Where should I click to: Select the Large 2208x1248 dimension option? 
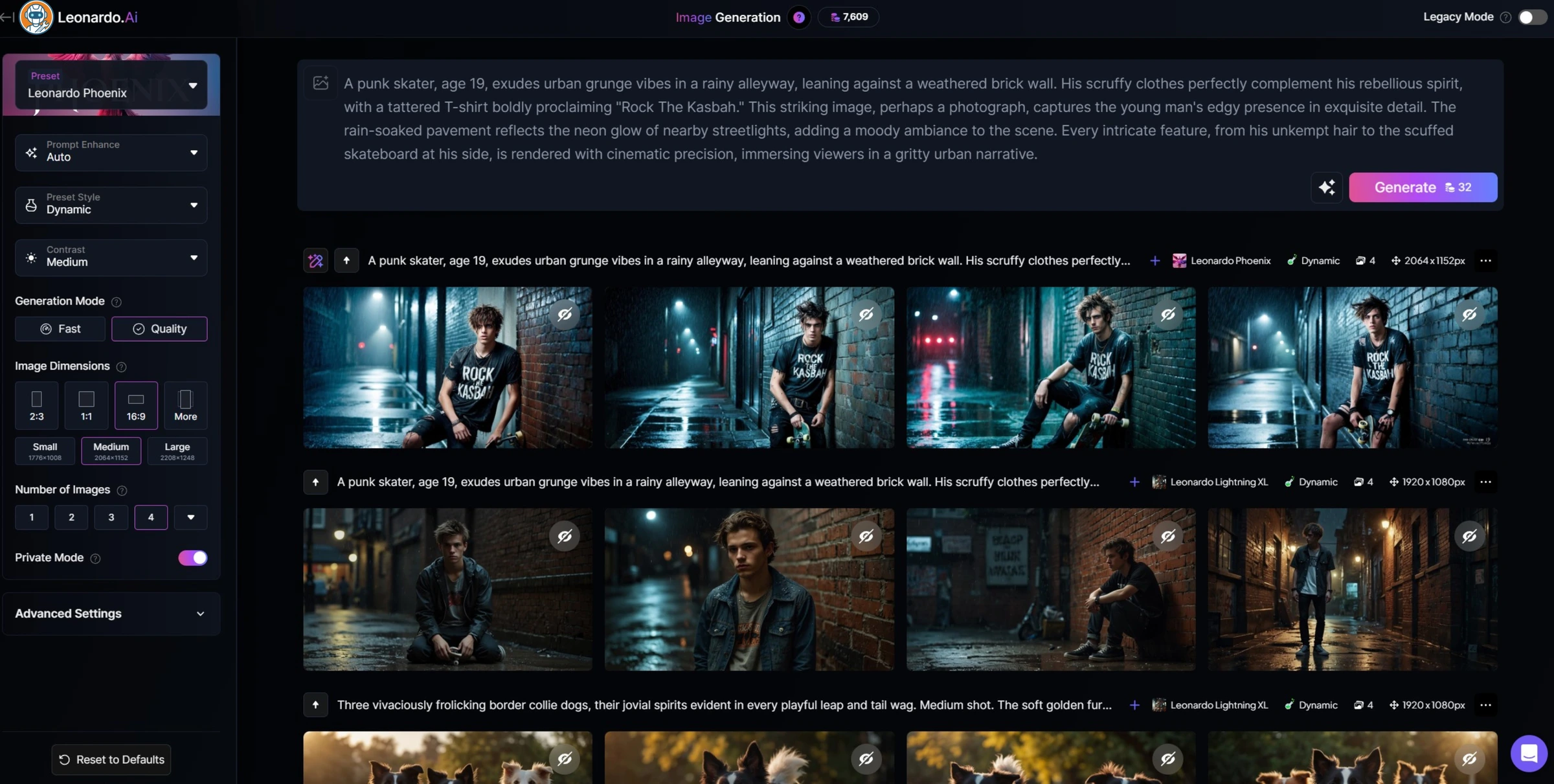click(176, 451)
